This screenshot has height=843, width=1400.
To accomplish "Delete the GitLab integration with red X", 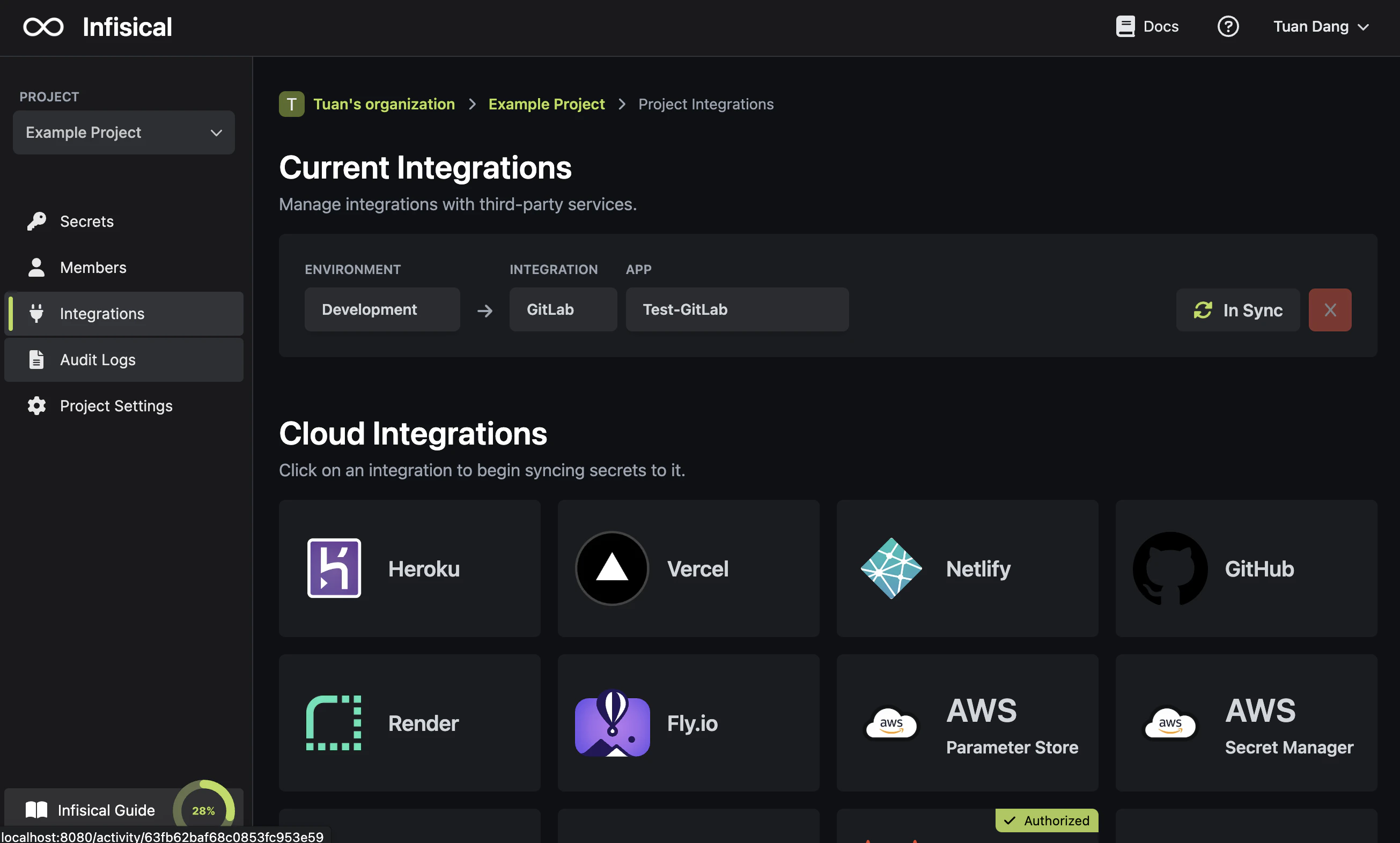I will [1330, 309].
